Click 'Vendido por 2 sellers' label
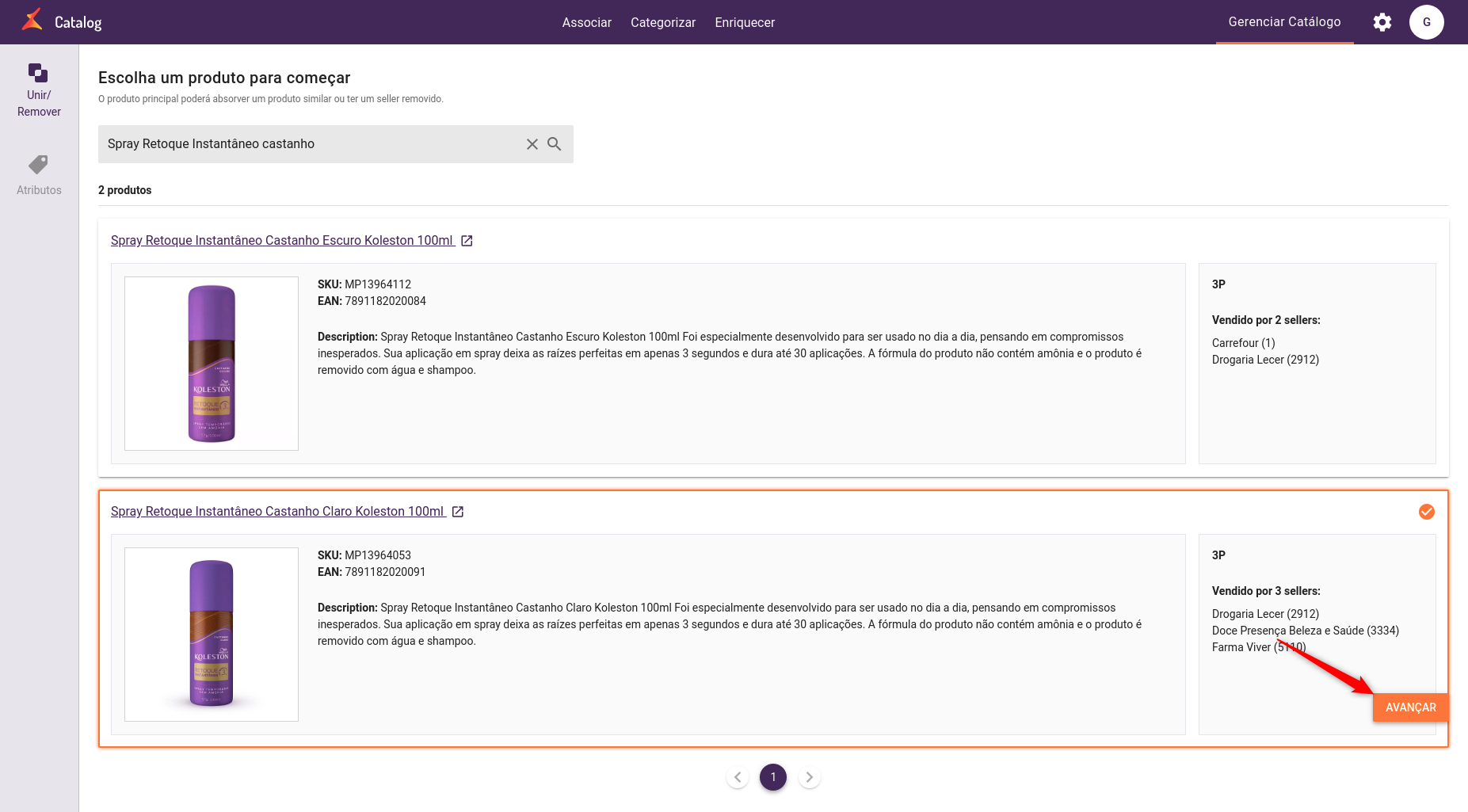This screenshot has width=1468, height=812. point(1266,320)
